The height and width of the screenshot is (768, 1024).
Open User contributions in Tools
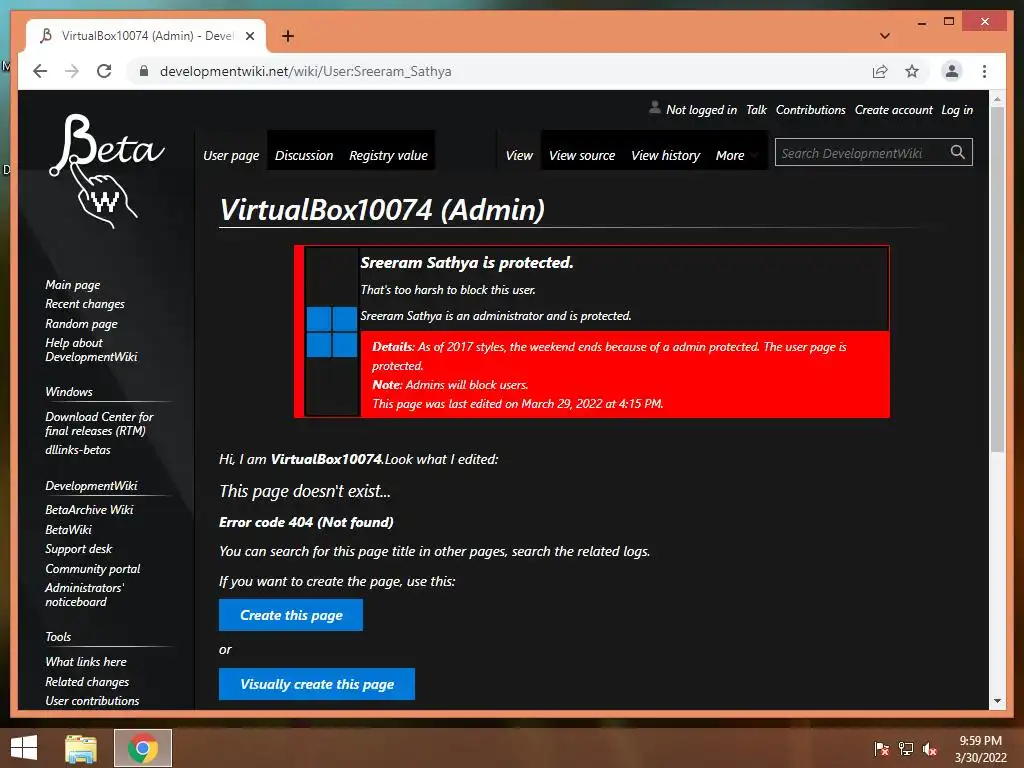coord(92,701)
